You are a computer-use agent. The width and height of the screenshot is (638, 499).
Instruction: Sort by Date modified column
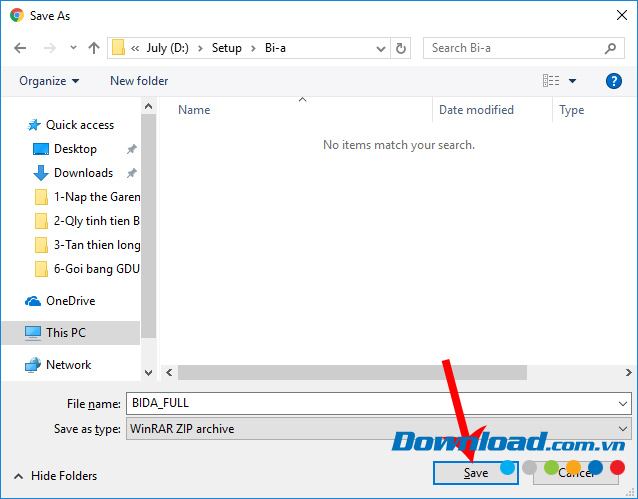click(x=476, y=110)
